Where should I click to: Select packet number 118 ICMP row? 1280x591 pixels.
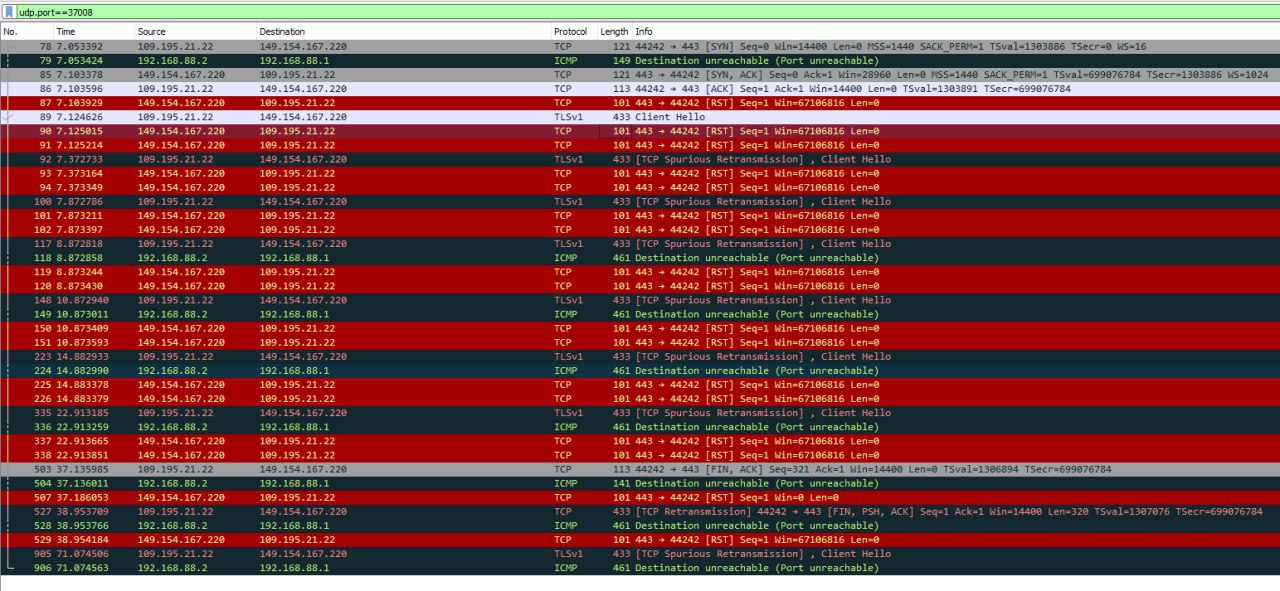point(640,257)
